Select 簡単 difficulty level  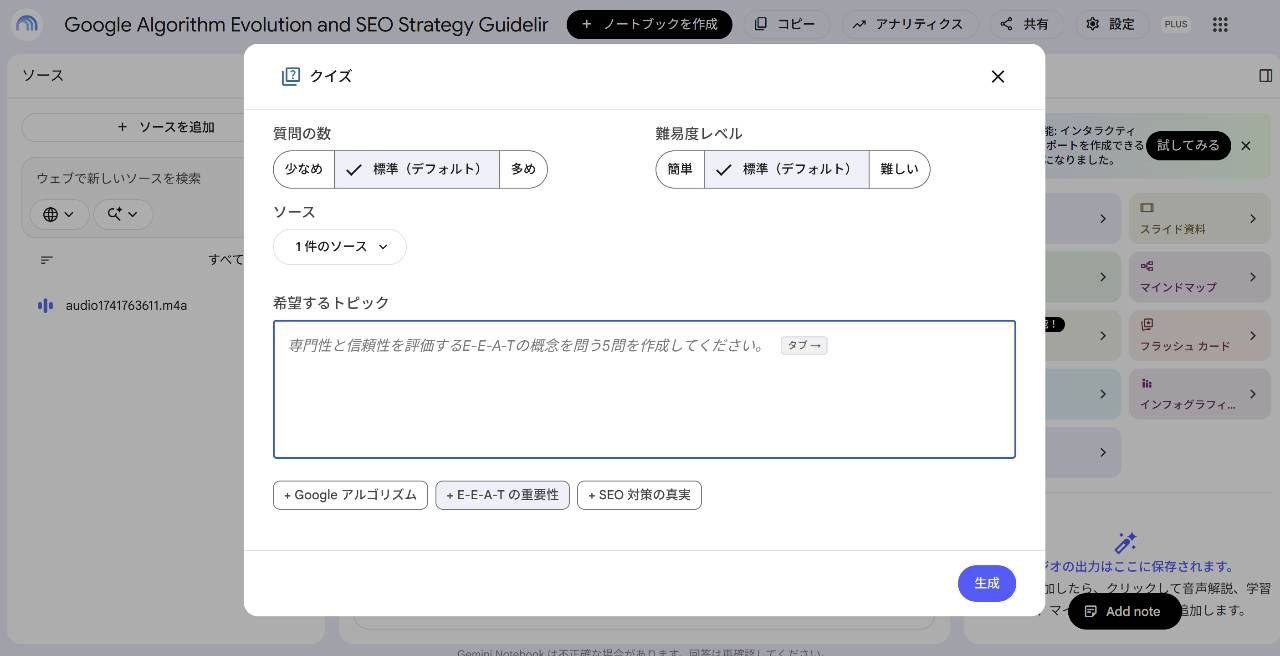[x=680, y=169]
